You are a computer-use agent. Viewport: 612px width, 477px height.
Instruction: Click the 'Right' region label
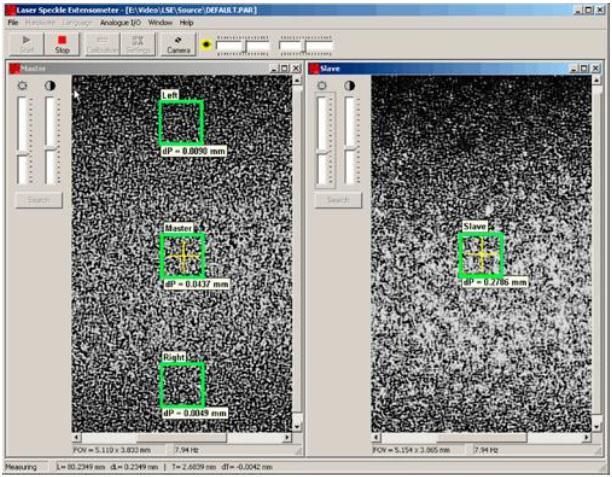174,357
